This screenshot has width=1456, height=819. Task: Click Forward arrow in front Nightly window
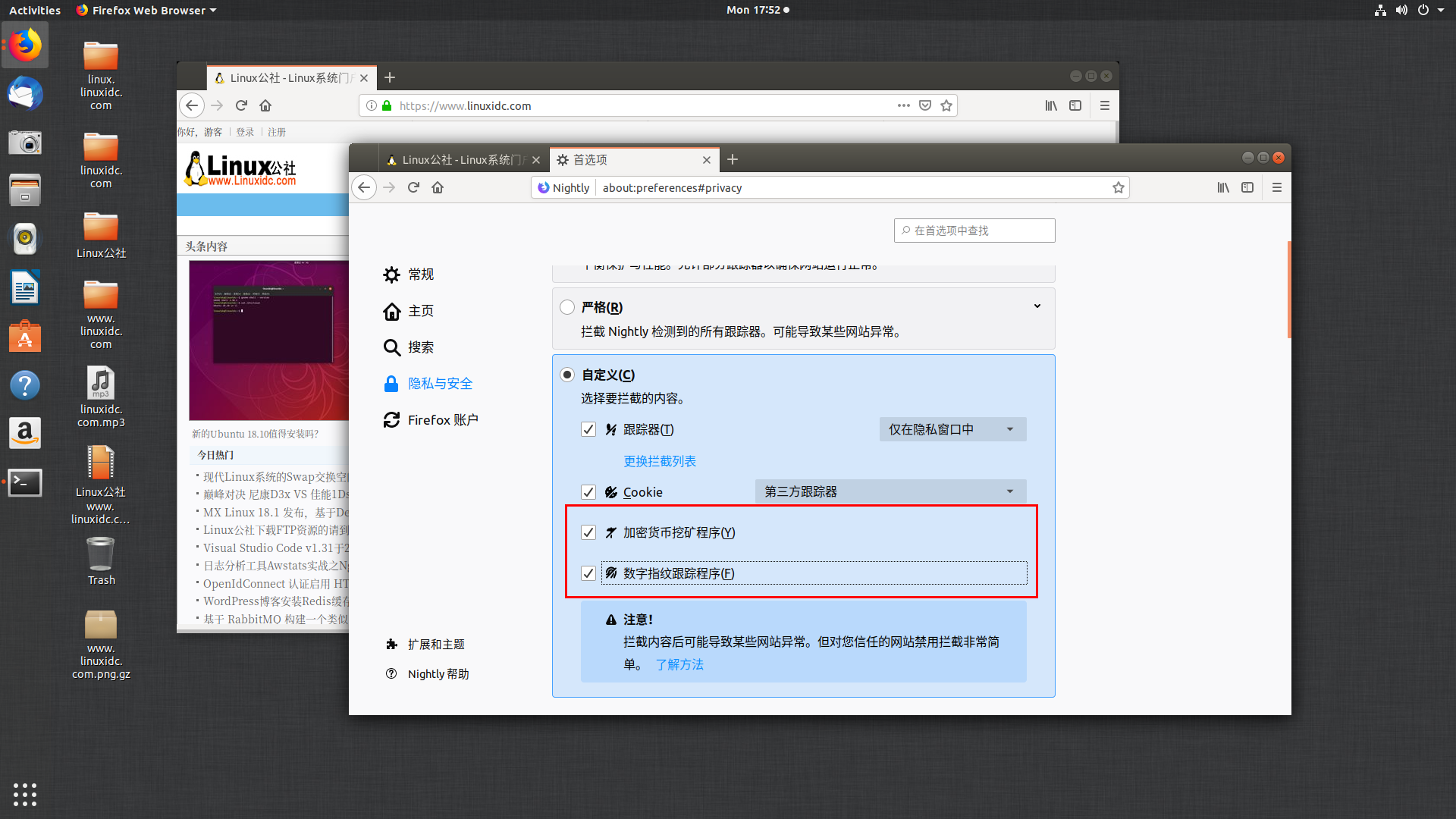coord(389,187)
